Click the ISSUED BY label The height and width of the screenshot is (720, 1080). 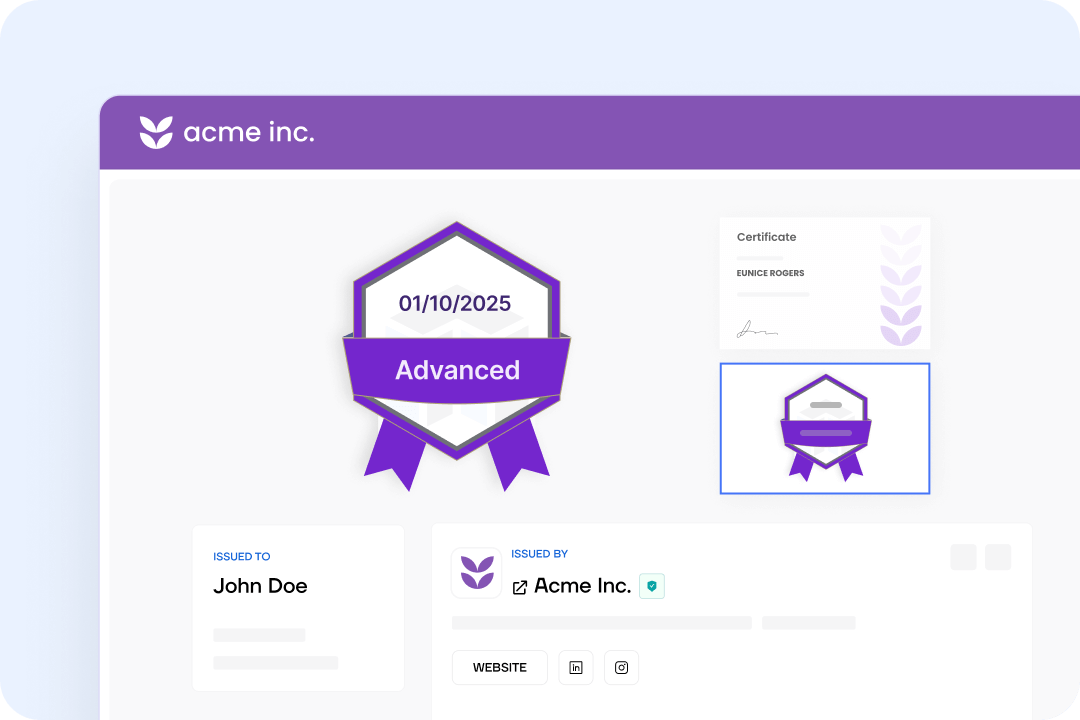tap(539, 554)
